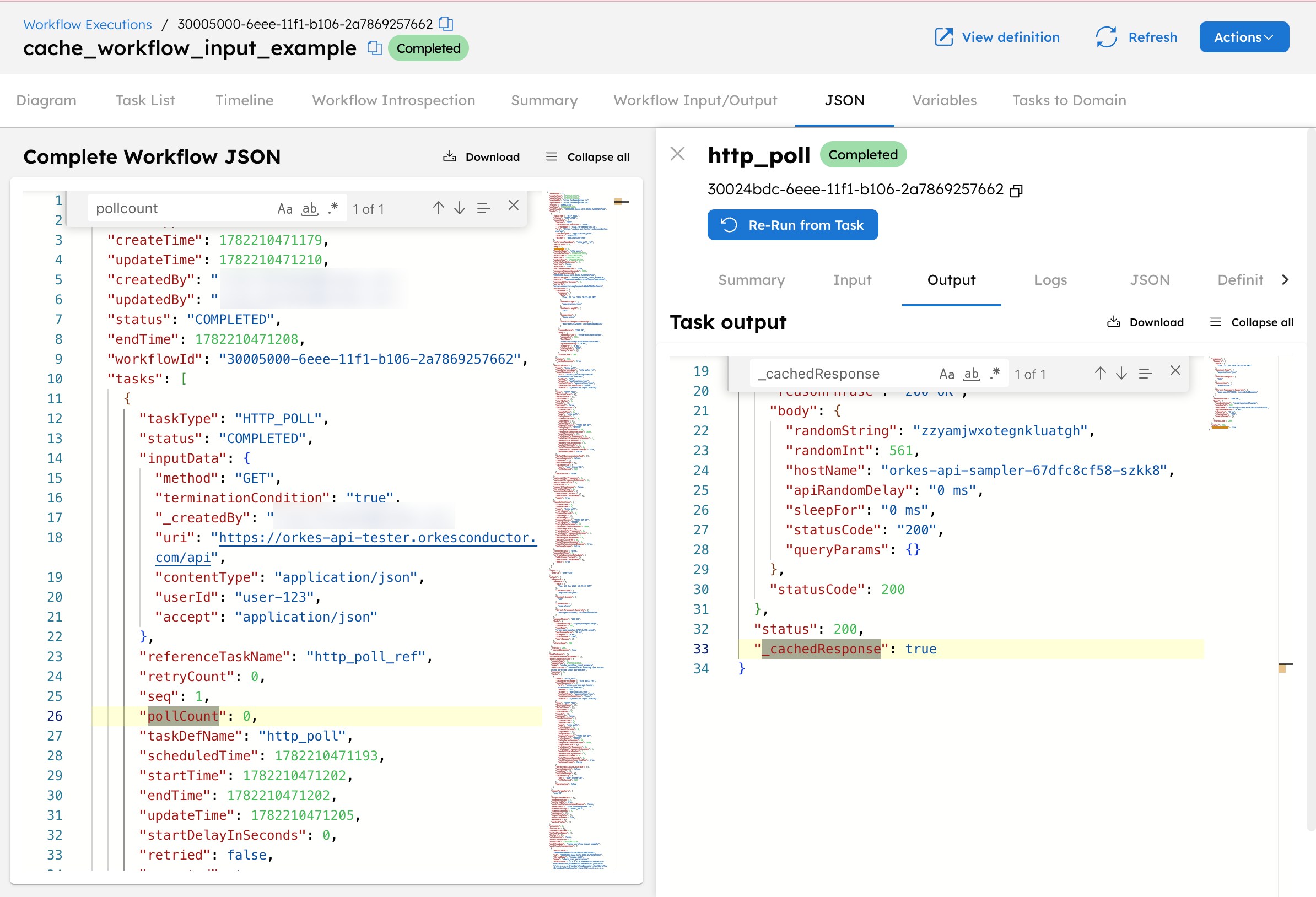Viewport: 1316px width, 897px height.
Task: Download the Complete Workflow JSON
Action: [481, 157]
